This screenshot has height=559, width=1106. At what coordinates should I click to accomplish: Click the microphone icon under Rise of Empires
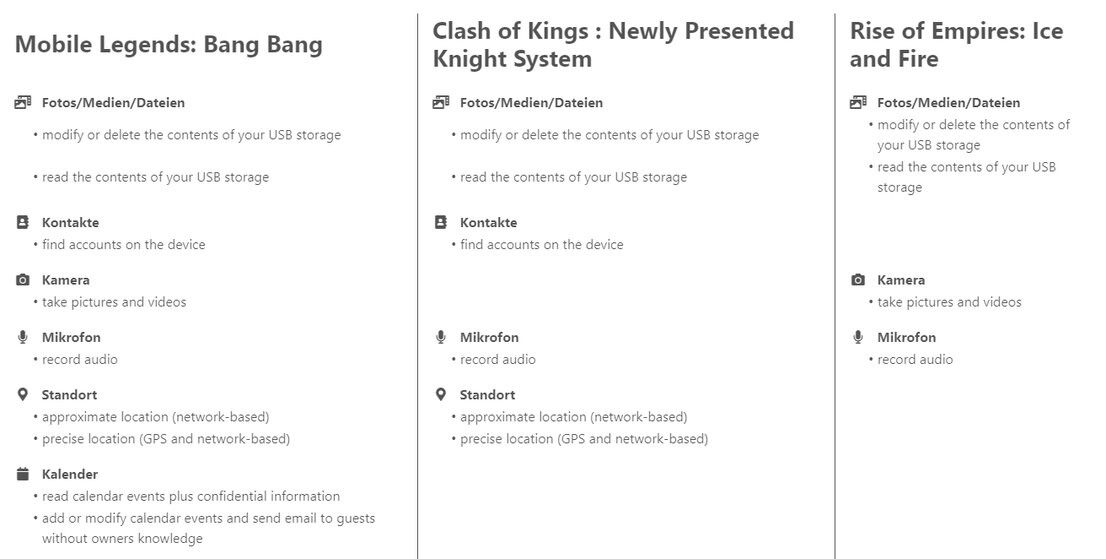point(858,337)
